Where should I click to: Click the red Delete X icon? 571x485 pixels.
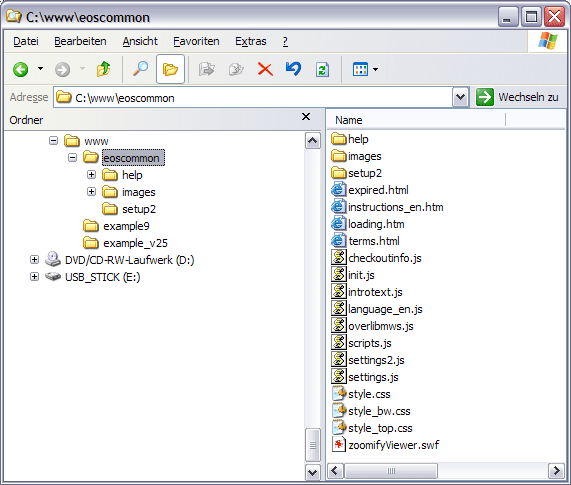[265, 69]
